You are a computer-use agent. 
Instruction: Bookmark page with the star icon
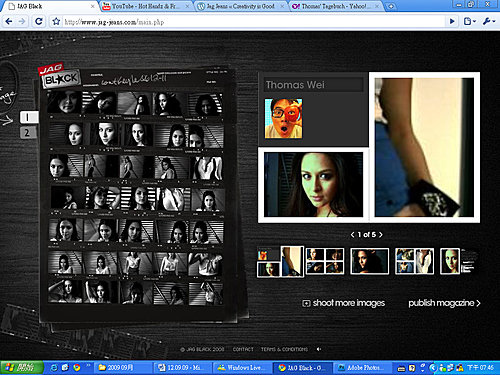point(56,22)
